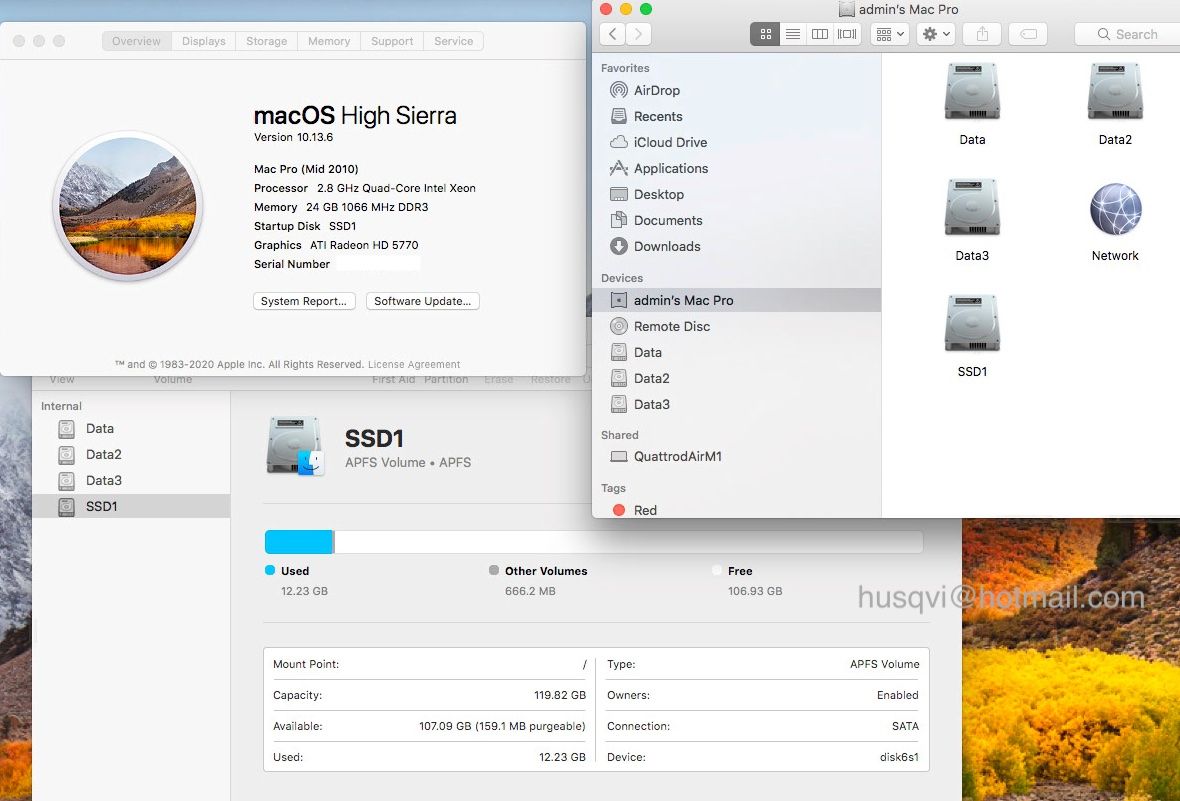Click the Free value 106.93 GB
Viewport: 1180px width, 801px height.
[755, 591]
